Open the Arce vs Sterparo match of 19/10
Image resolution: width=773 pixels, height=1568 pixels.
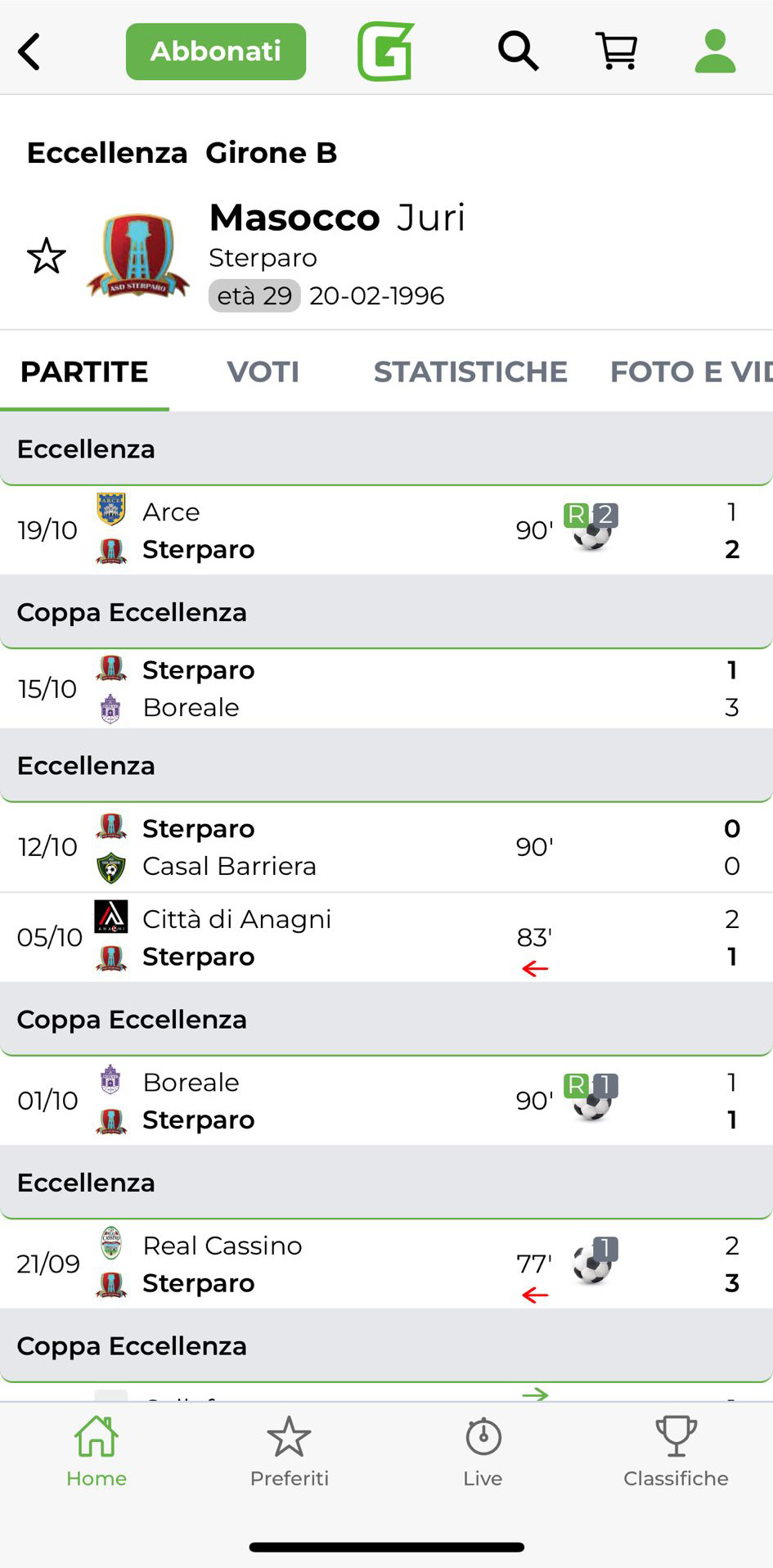(327, 530)
